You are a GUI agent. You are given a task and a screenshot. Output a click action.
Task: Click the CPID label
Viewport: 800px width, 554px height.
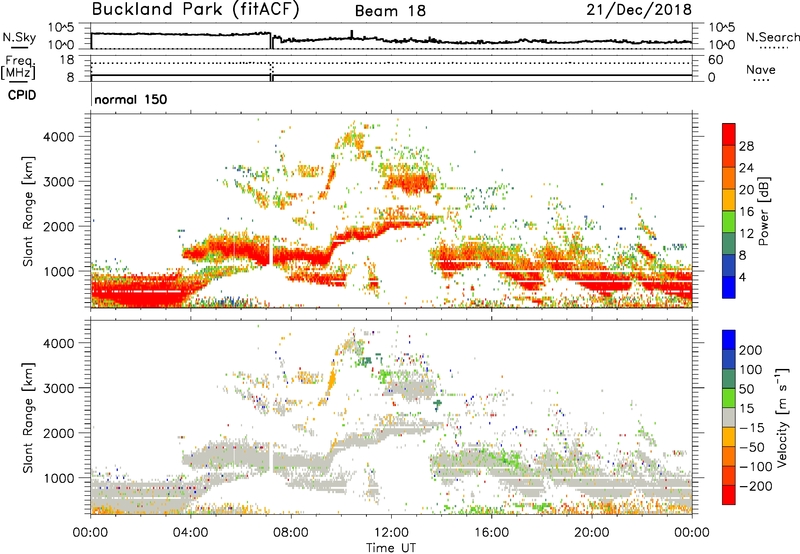pos(22,95)
